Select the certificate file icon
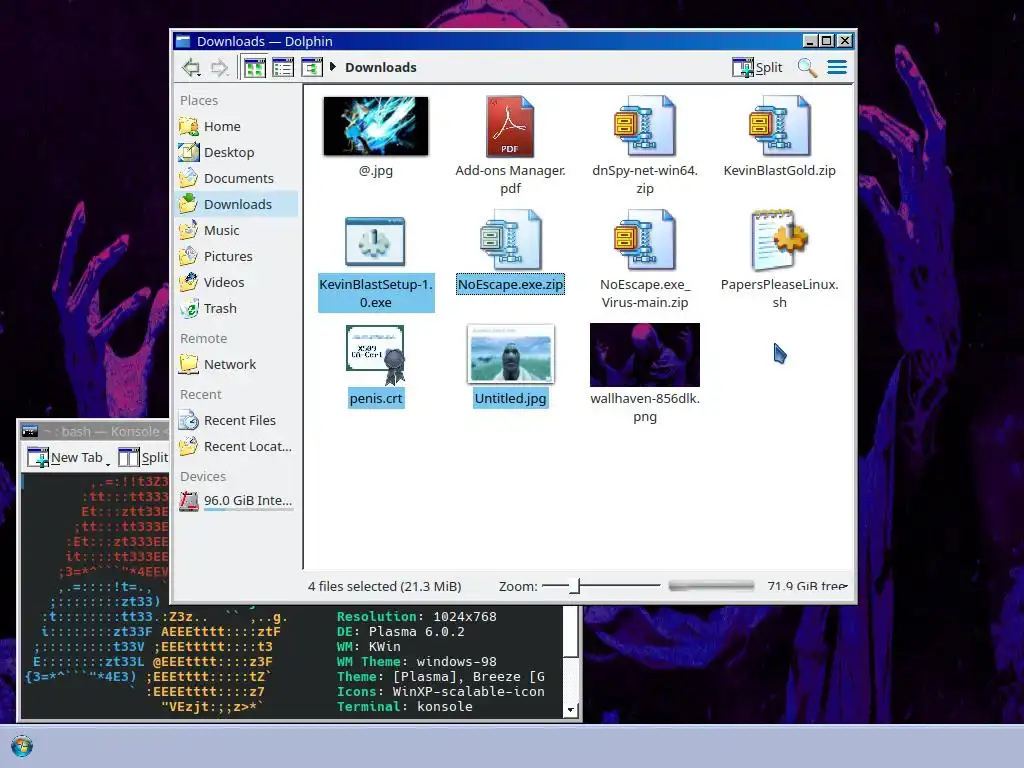The width and height of the screenshot is (1024, 768). tap(376, 355)
